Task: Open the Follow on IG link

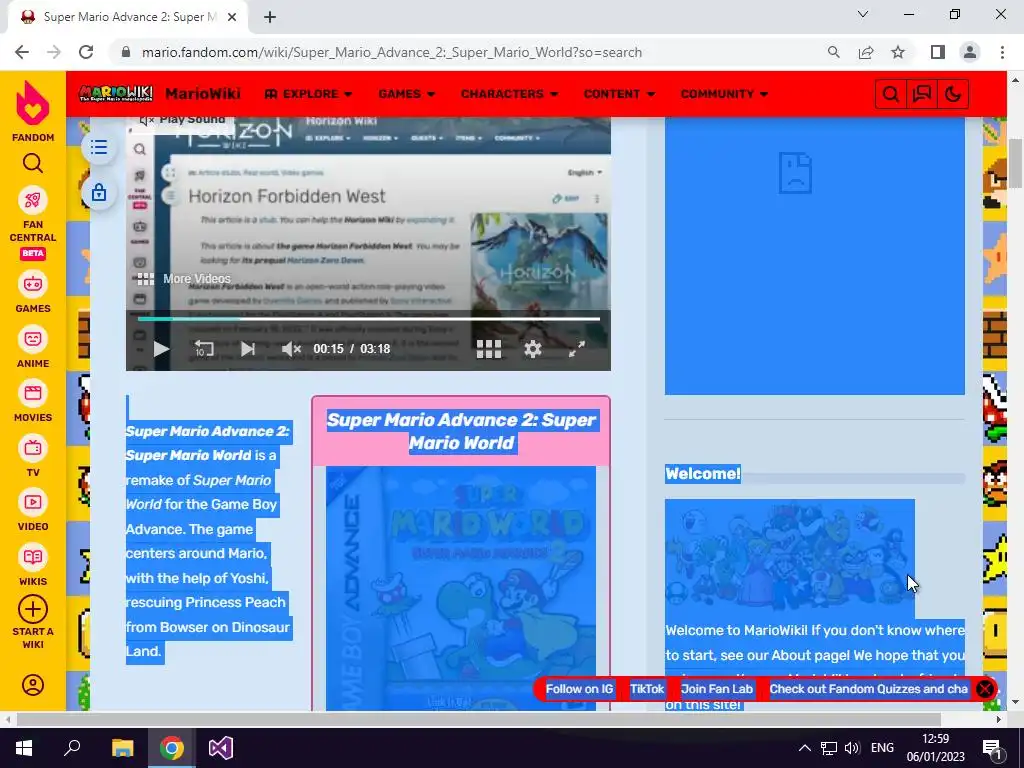Action: pos(579,689)
